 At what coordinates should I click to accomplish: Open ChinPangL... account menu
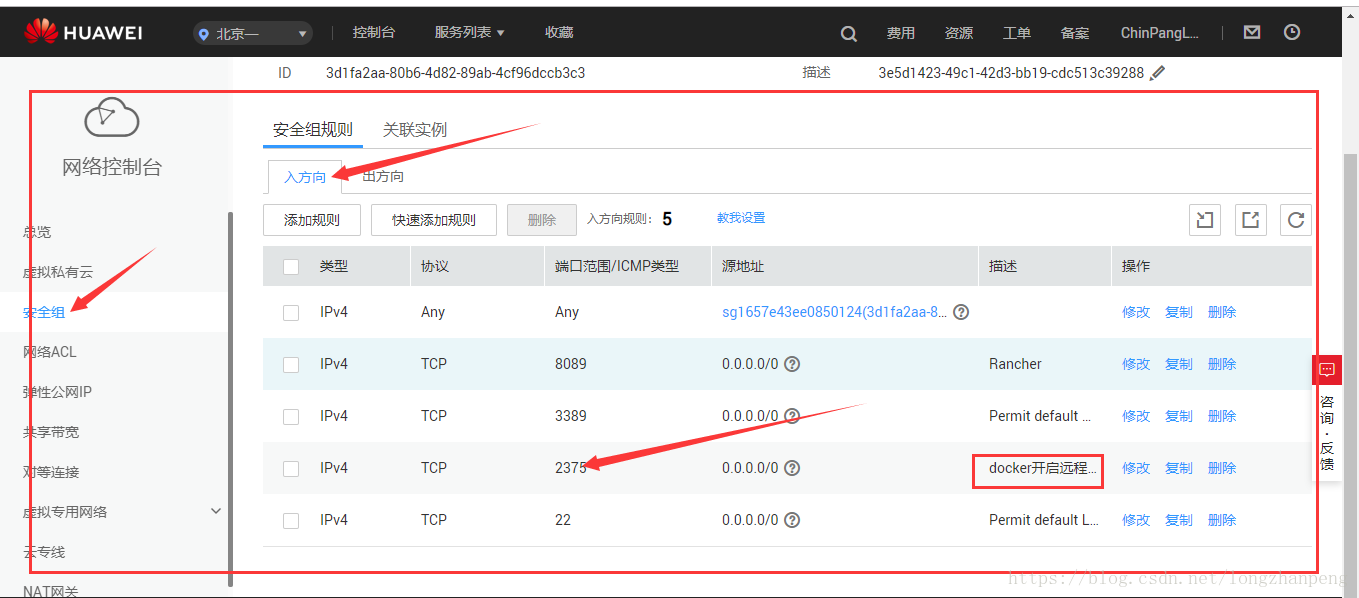(x=1159, y=33)
